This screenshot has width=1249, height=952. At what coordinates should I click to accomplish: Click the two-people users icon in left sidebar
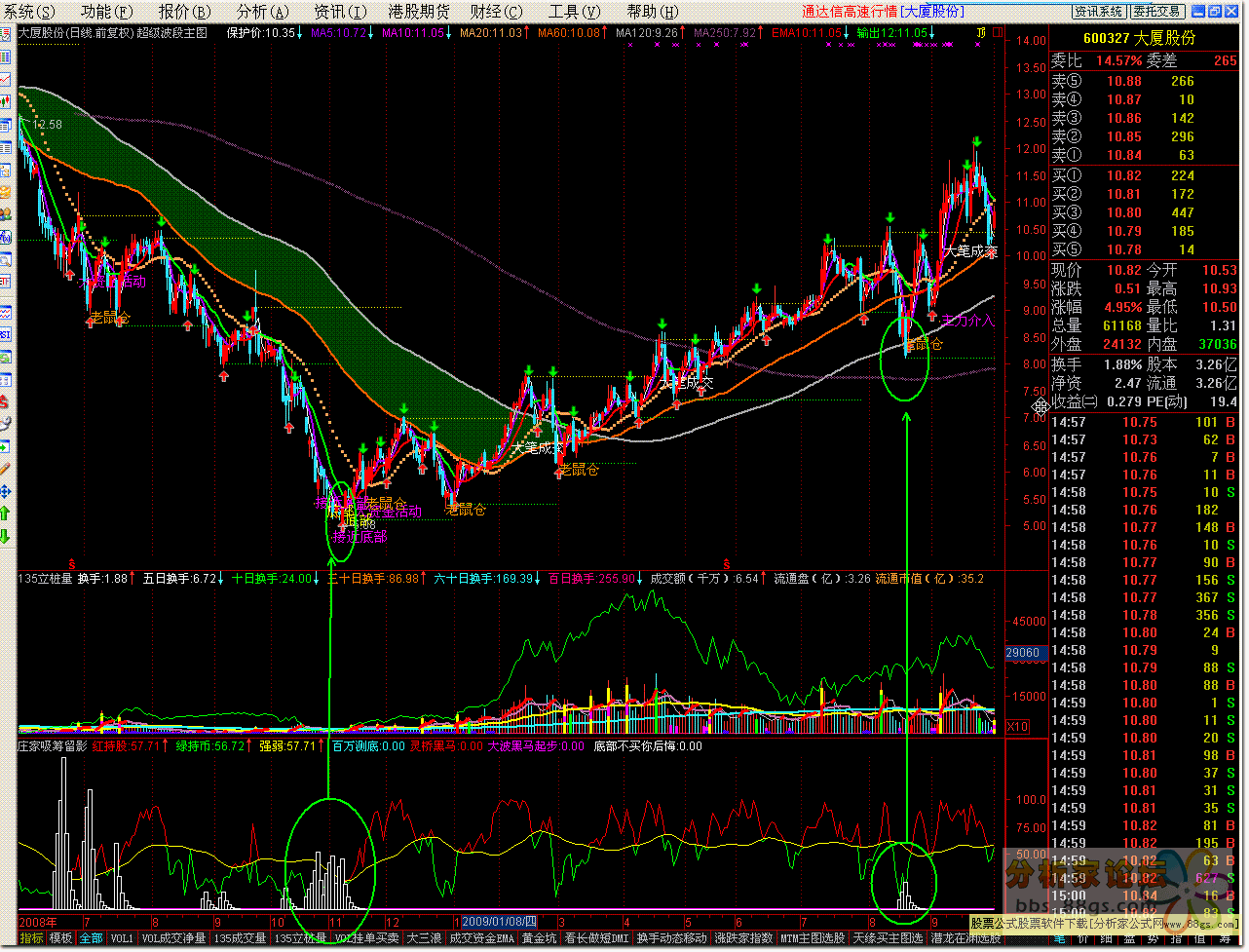point(8,214)
